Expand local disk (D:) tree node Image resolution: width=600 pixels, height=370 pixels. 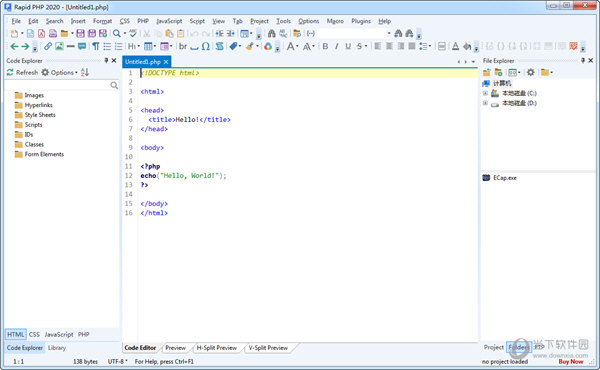point(485,103)
